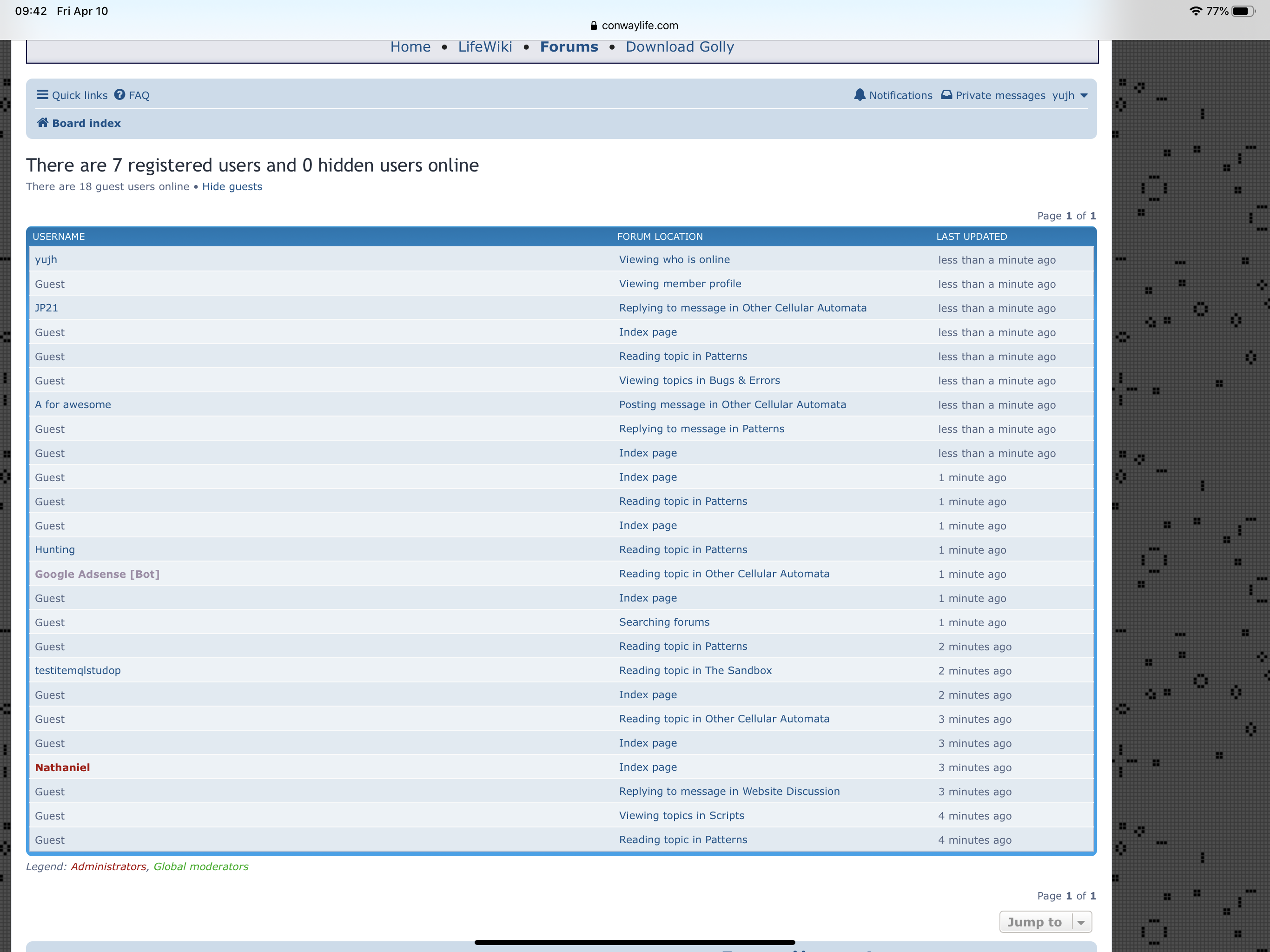Viewport: 1270px width, 952px height.
Task: Select the Forums tab
Action: tap(569, 46)
